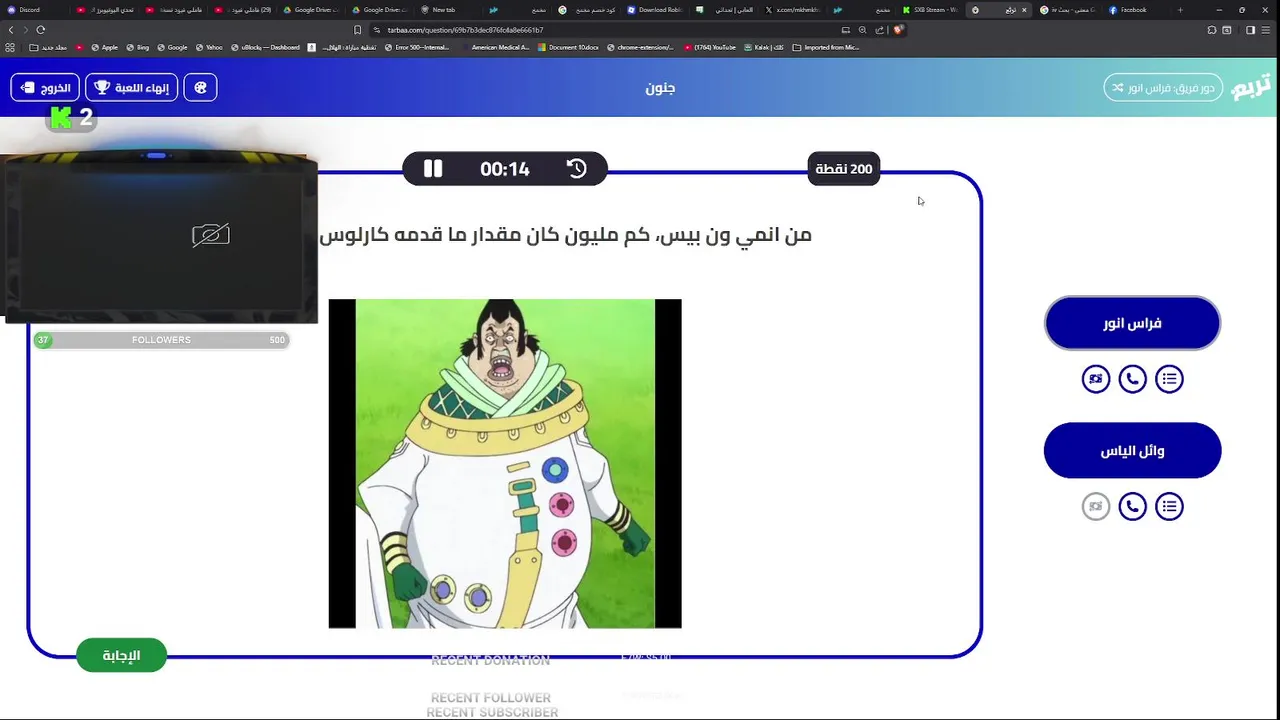Open the apps grid icon in bookmarks bar

[x=10, y=47]
